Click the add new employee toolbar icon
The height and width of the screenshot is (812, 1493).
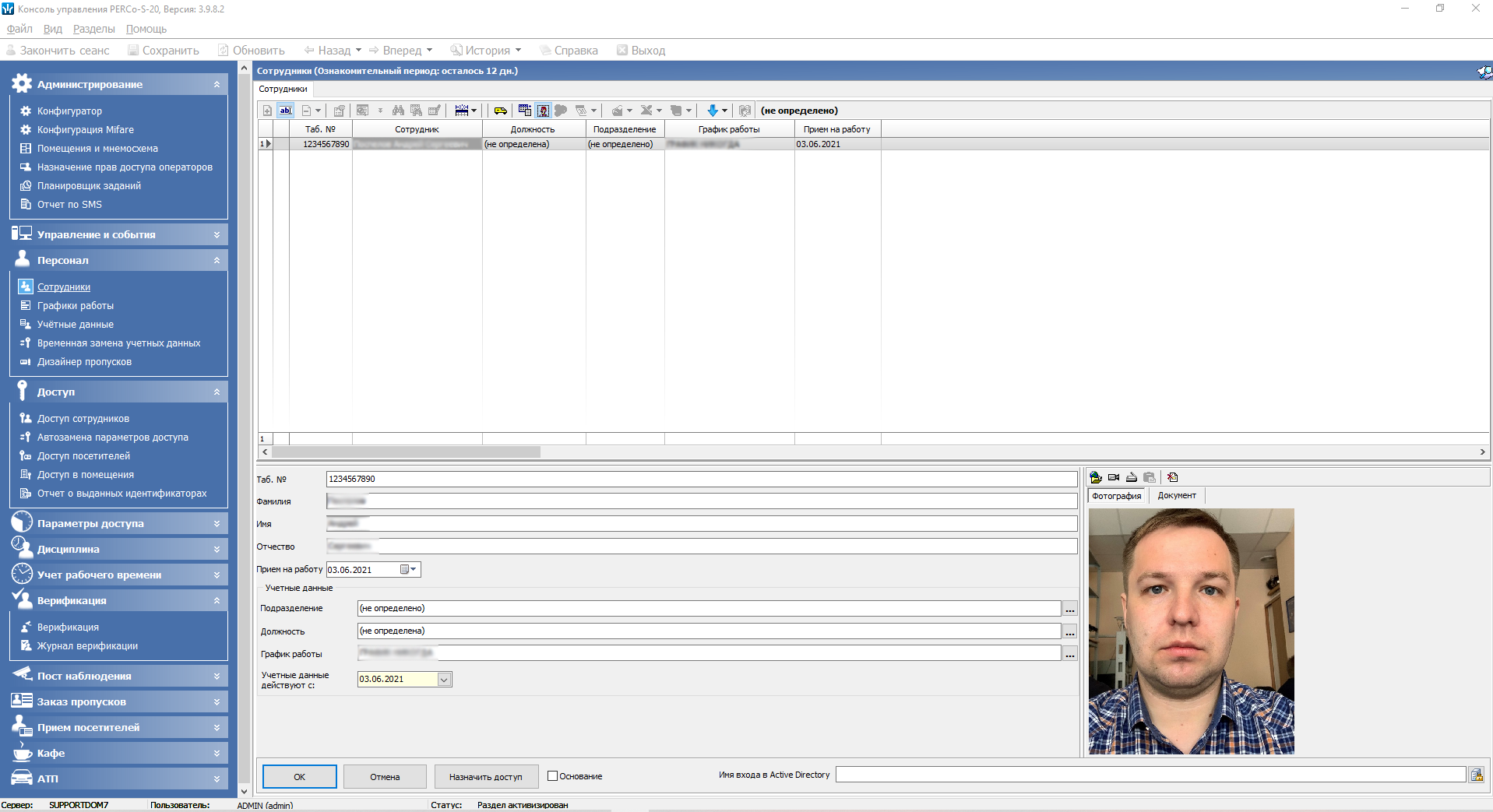click(267, 111)
